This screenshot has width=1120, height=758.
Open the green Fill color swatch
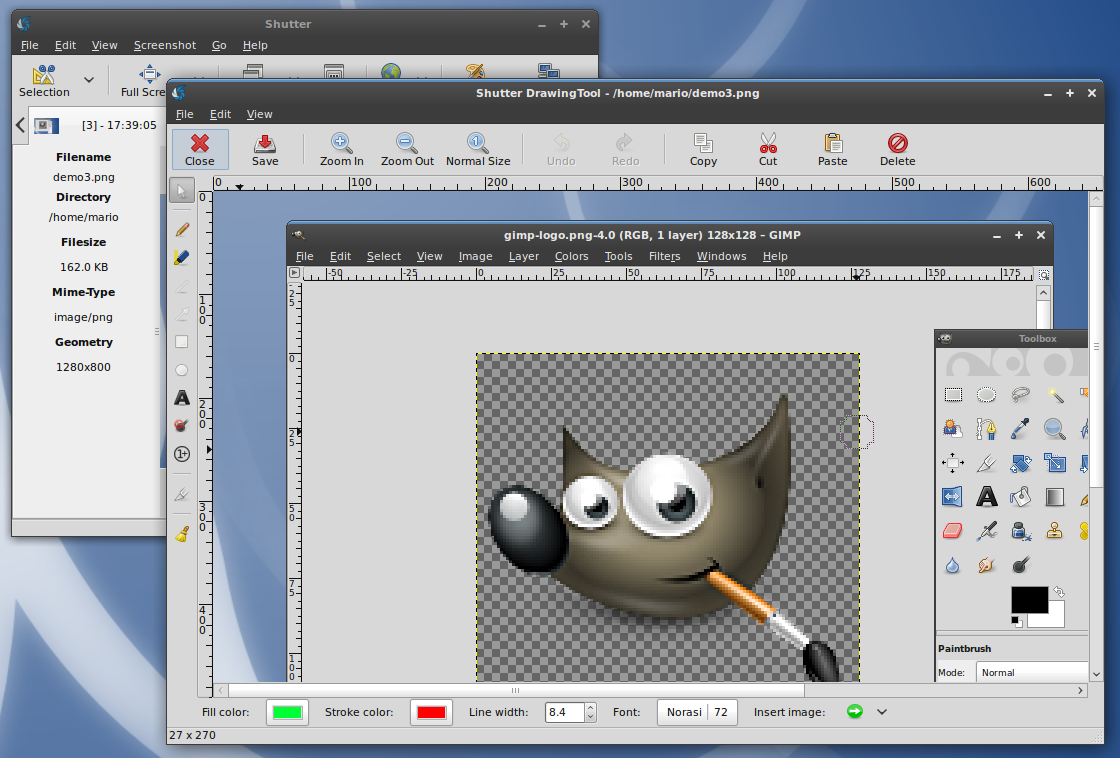(287, 712)
